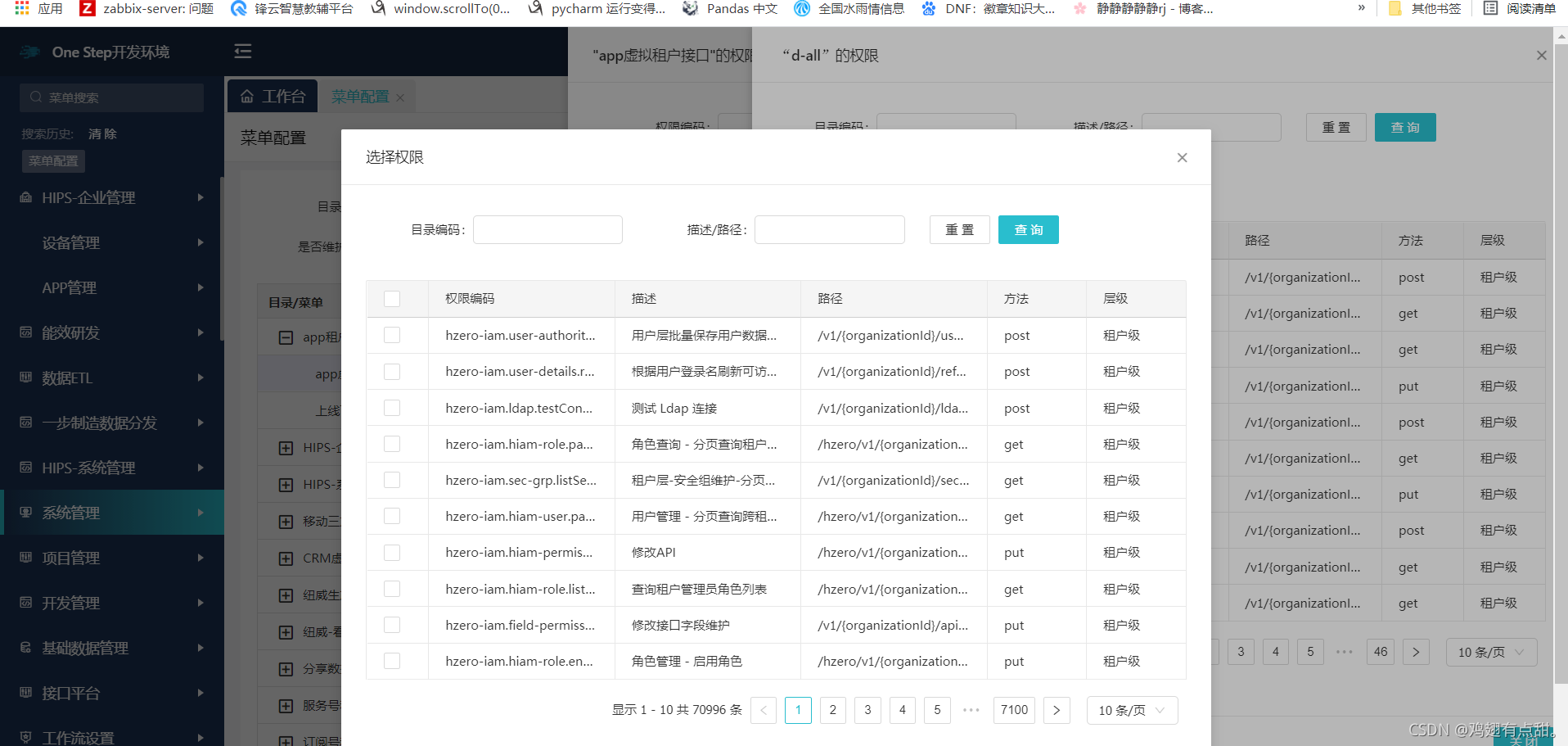Expand the 移动三 tree node
The height and width of the screenshot is (746, 1568).
click(x=286, y=522)
